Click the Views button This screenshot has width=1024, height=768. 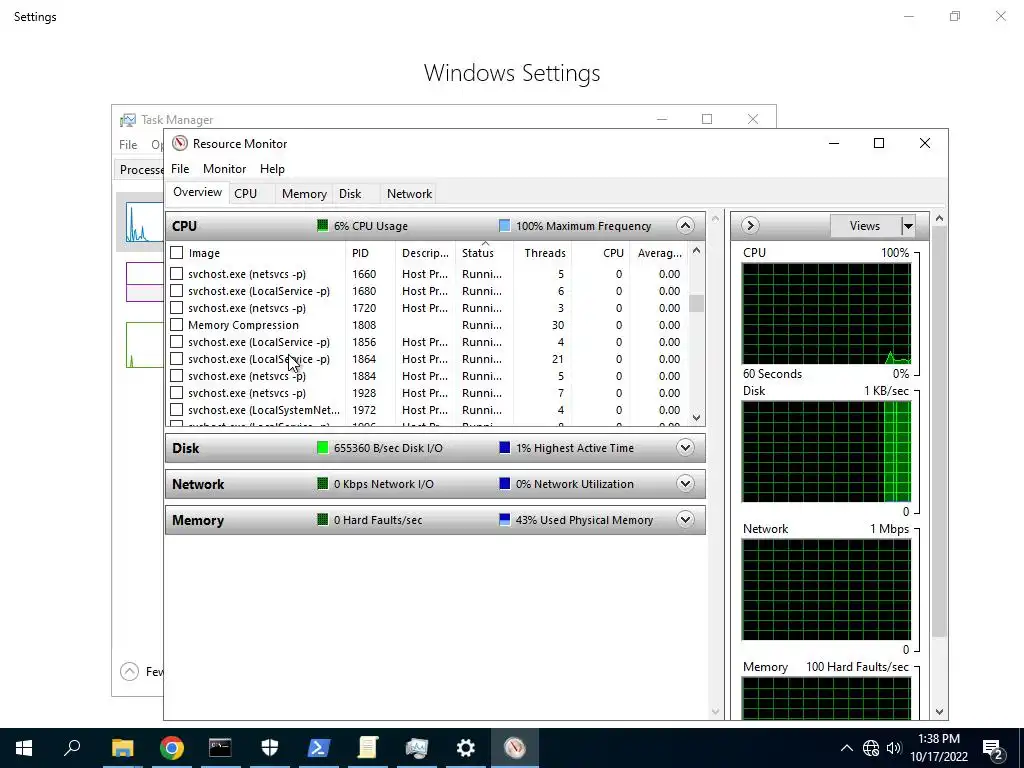[865, 226]
